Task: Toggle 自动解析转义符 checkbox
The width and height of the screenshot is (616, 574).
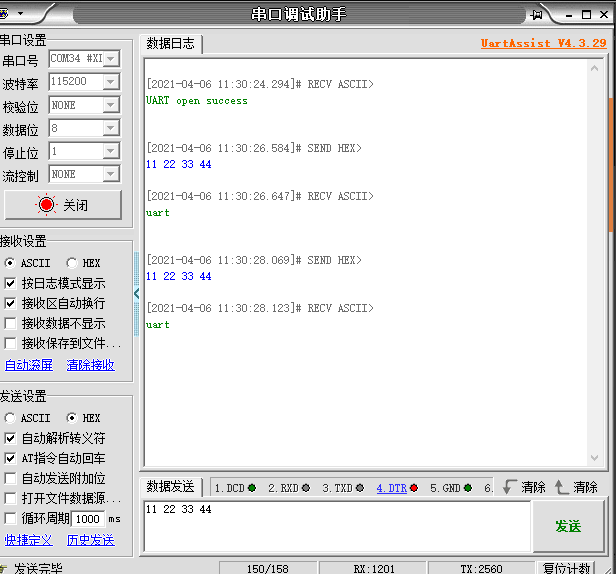Action: (10, 438)
